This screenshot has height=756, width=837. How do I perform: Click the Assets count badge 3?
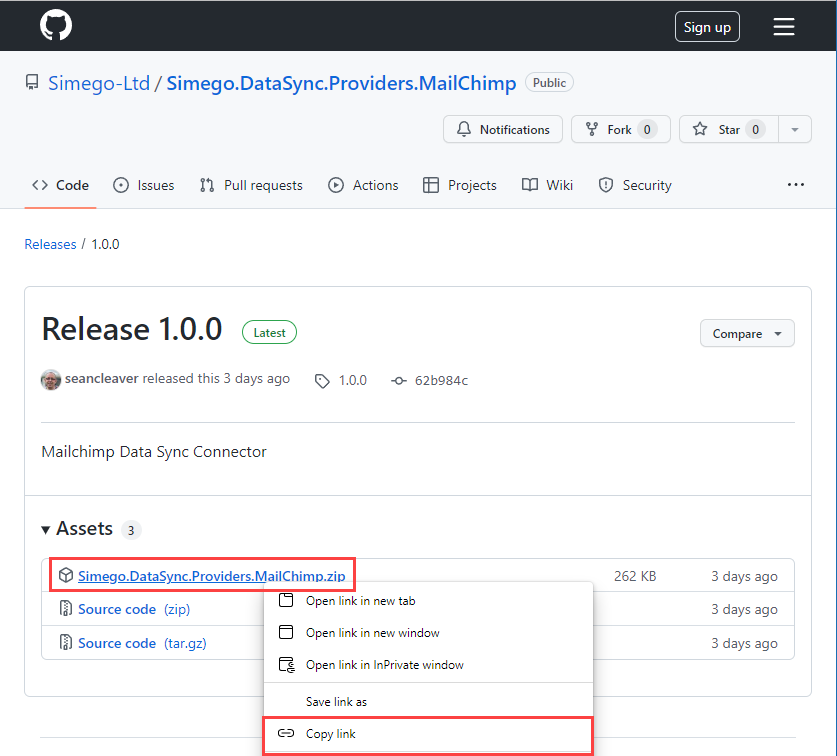click(131, 530)
